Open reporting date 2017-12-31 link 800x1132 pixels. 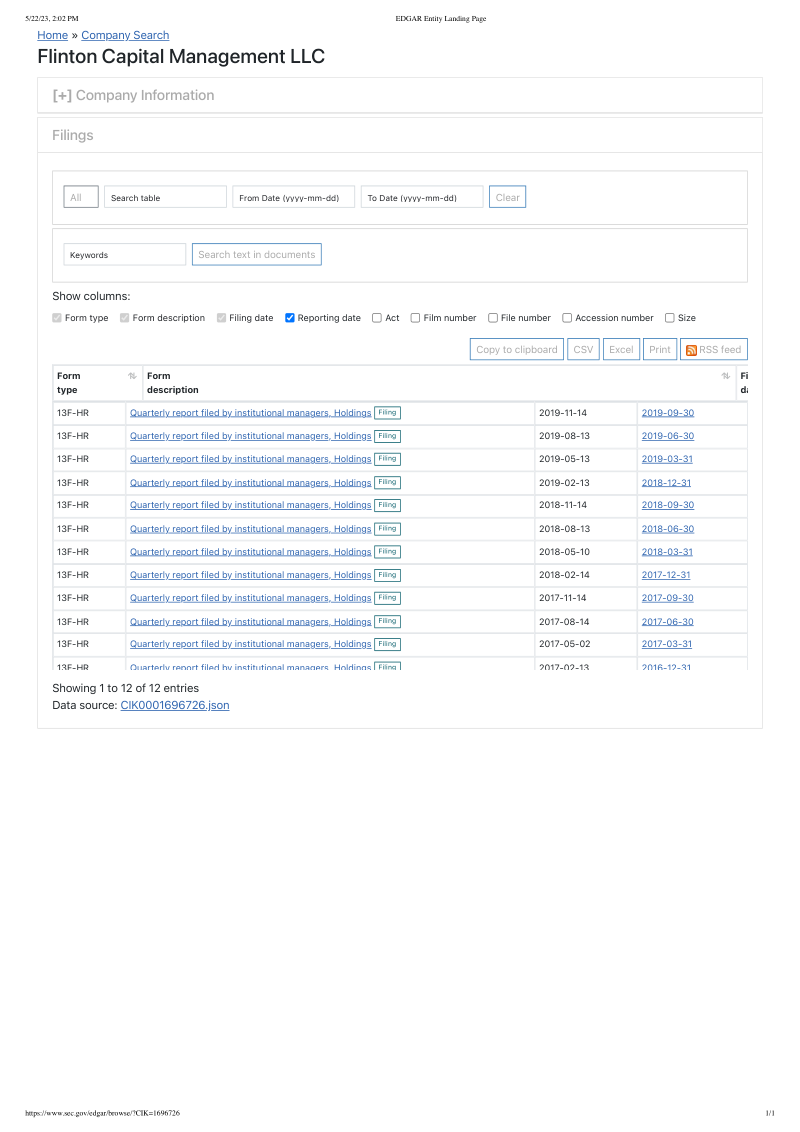point(666,575)
